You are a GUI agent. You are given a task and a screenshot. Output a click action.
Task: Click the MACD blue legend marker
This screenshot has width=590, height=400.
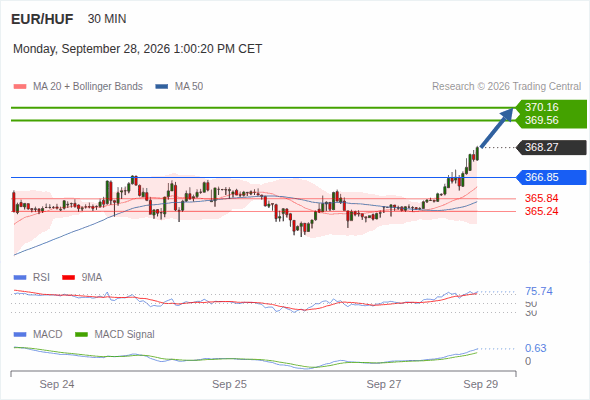(20, 335)
